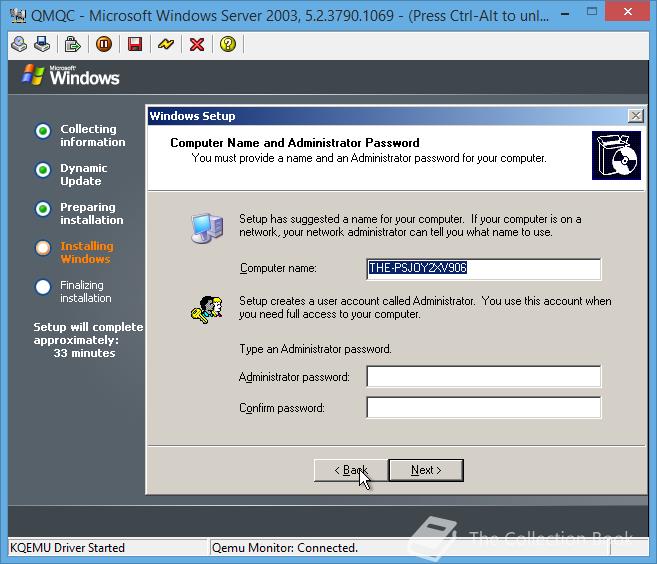Close the QMQC window
The width and height of the screenshot is (657, 564).
pyautogui.click(x=628, y=11)
